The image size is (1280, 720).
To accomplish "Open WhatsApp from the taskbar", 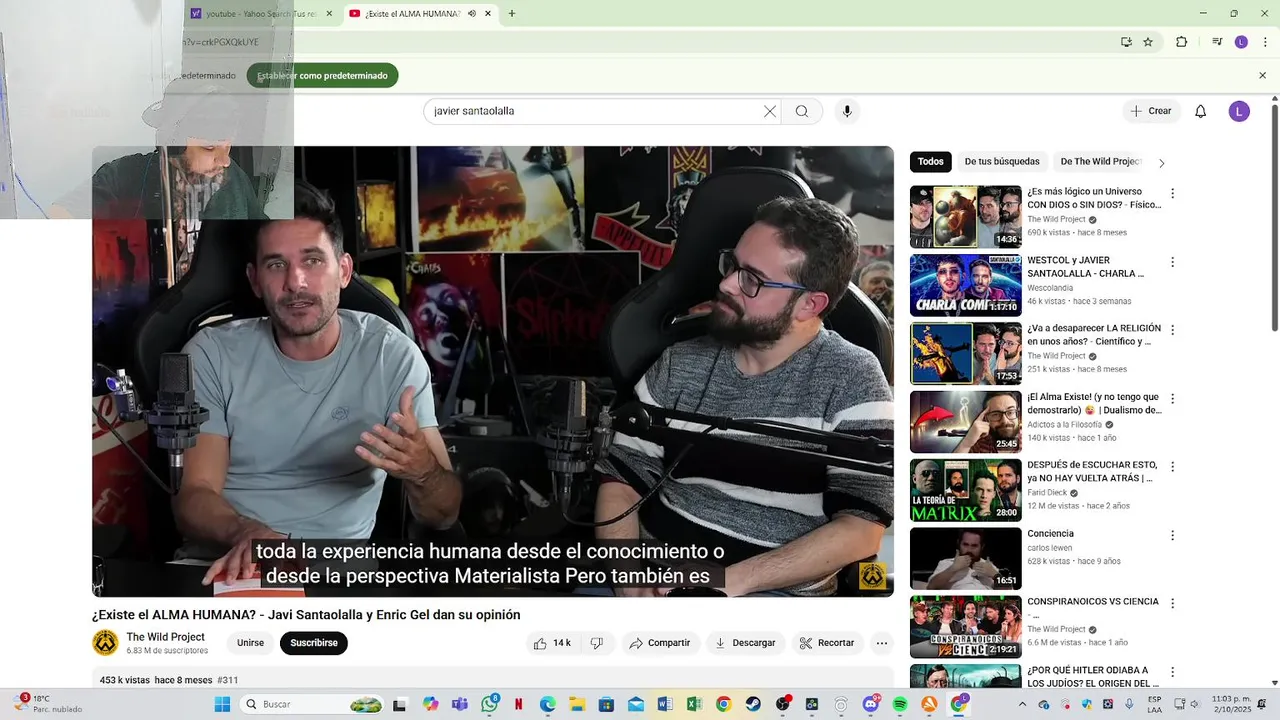I will click(490, 704).
